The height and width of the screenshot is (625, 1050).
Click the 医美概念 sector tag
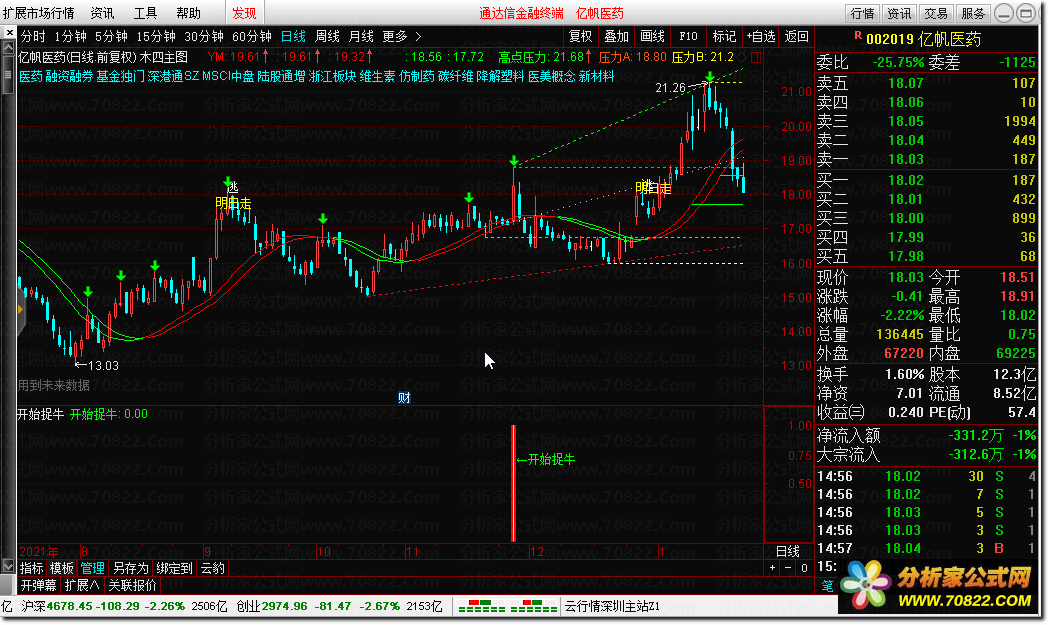[552, 76]
